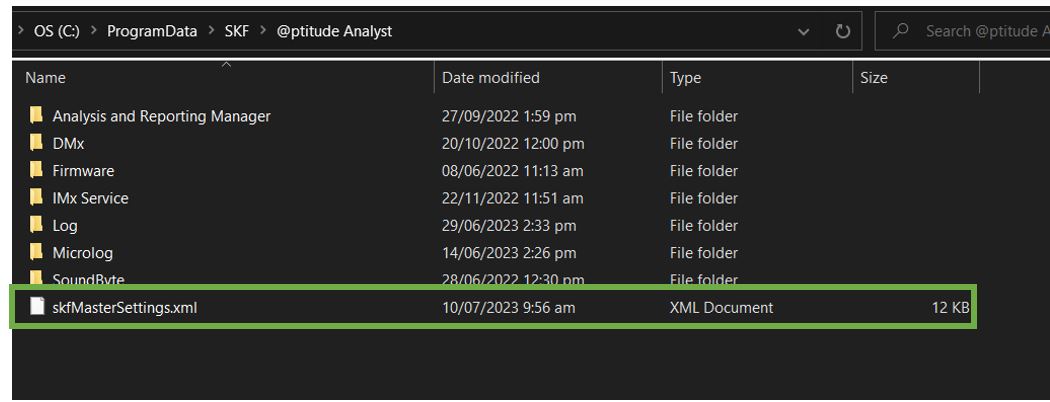Sort by Size column header
This screenshot has width=1050, height=402.
(x=873, y=78)
